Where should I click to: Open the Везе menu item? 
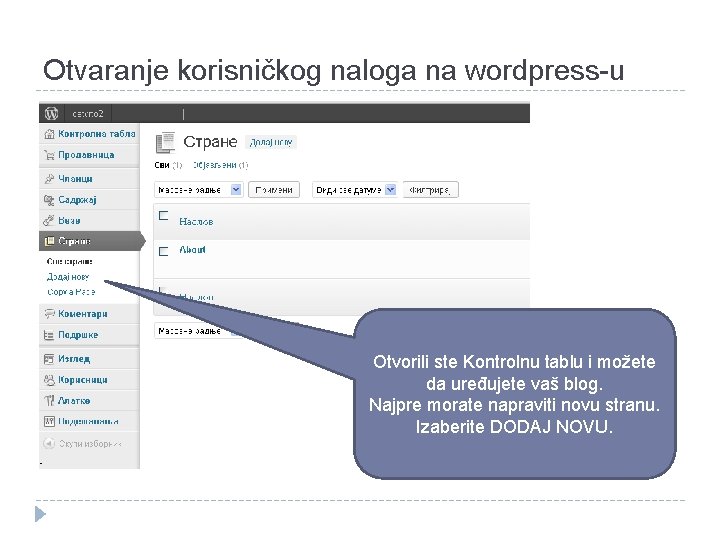click(90, 221)
